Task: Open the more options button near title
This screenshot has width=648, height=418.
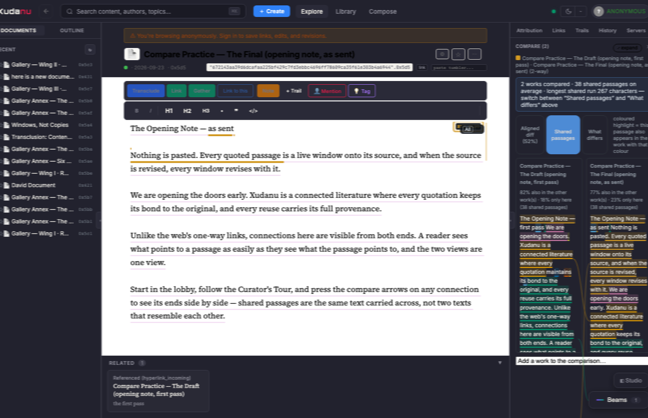Action: pos(474,54)
